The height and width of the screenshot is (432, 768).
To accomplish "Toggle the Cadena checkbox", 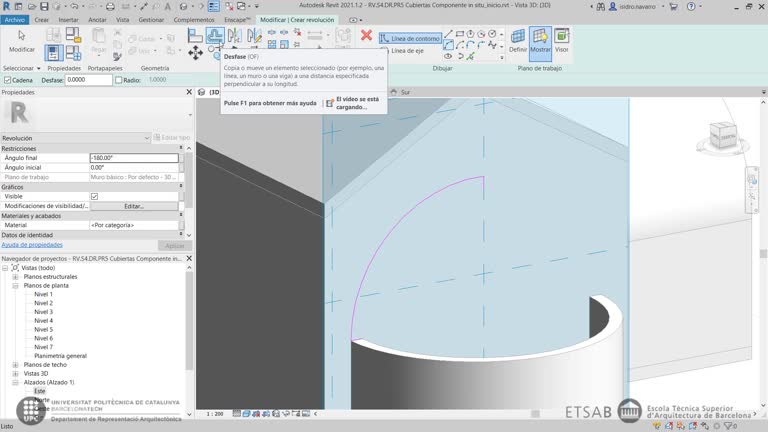I will click(8, 80).
